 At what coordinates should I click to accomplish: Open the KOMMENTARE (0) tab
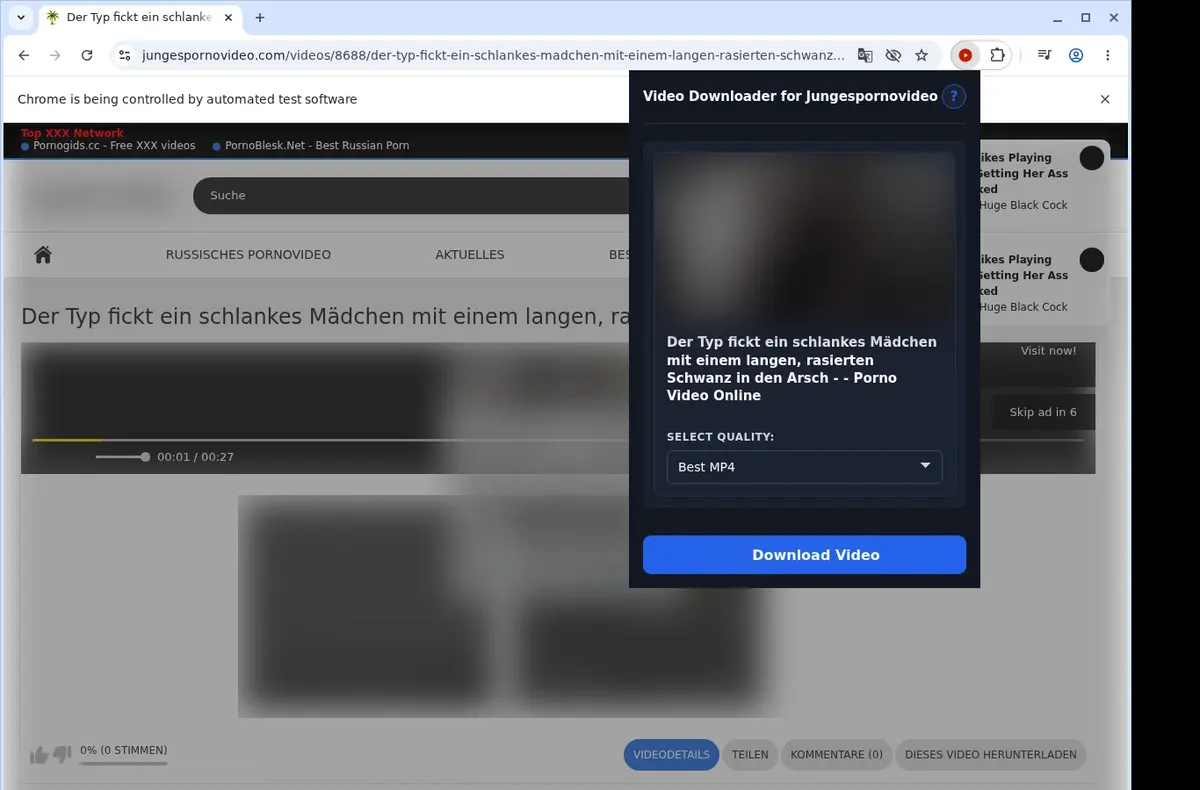(x=836, y=755)
